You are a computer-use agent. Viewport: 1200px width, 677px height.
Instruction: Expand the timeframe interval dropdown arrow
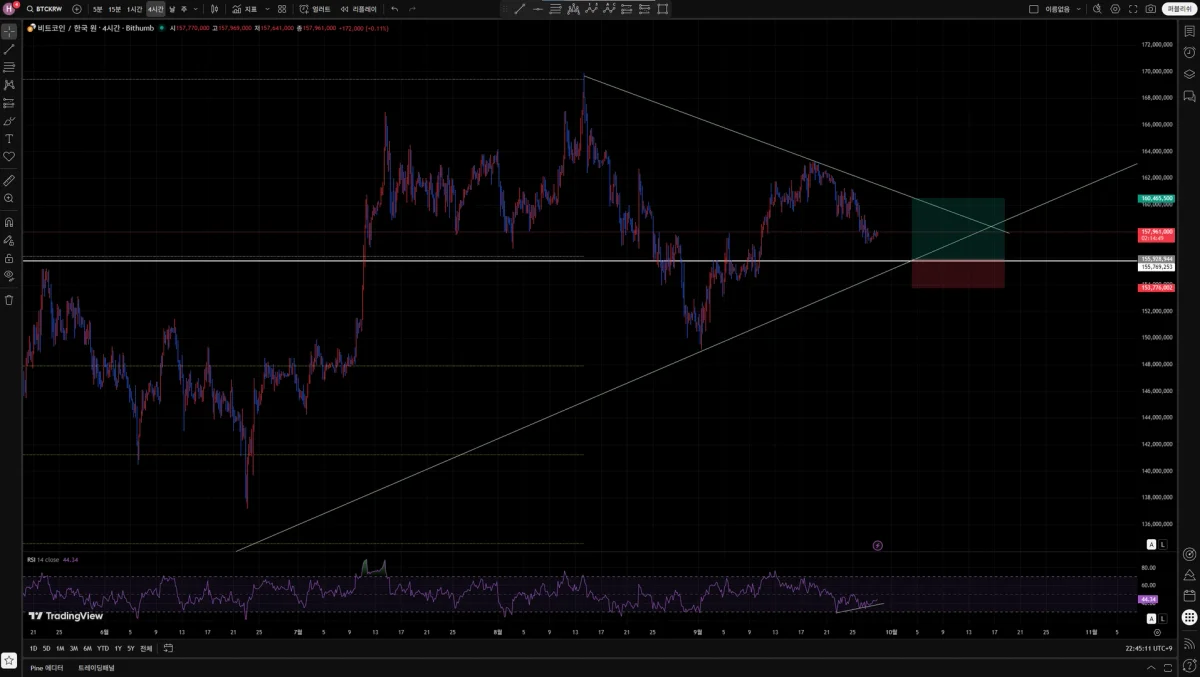click(195, 9)
